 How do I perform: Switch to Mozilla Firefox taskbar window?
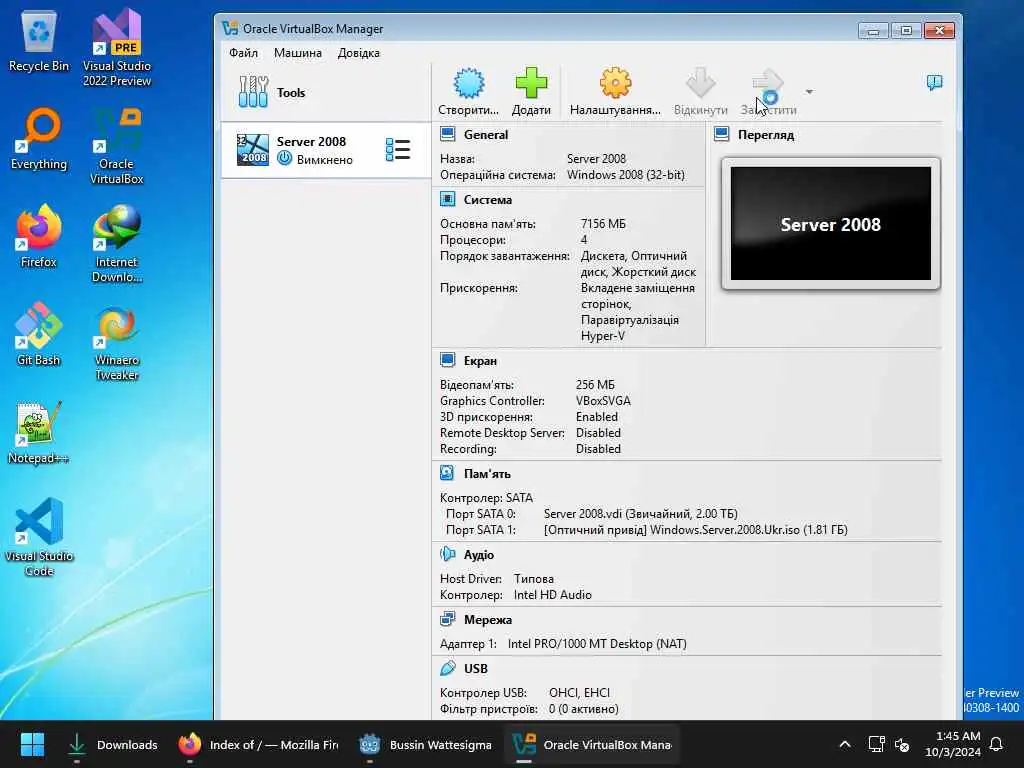pyautogui.click(x=259, y=744)
